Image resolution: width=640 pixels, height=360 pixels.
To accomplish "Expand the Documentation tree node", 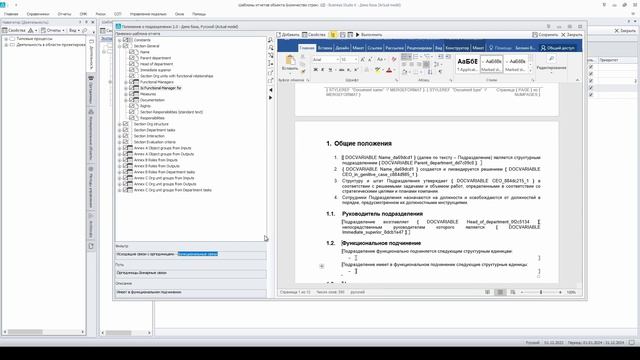I will [126, 100].
